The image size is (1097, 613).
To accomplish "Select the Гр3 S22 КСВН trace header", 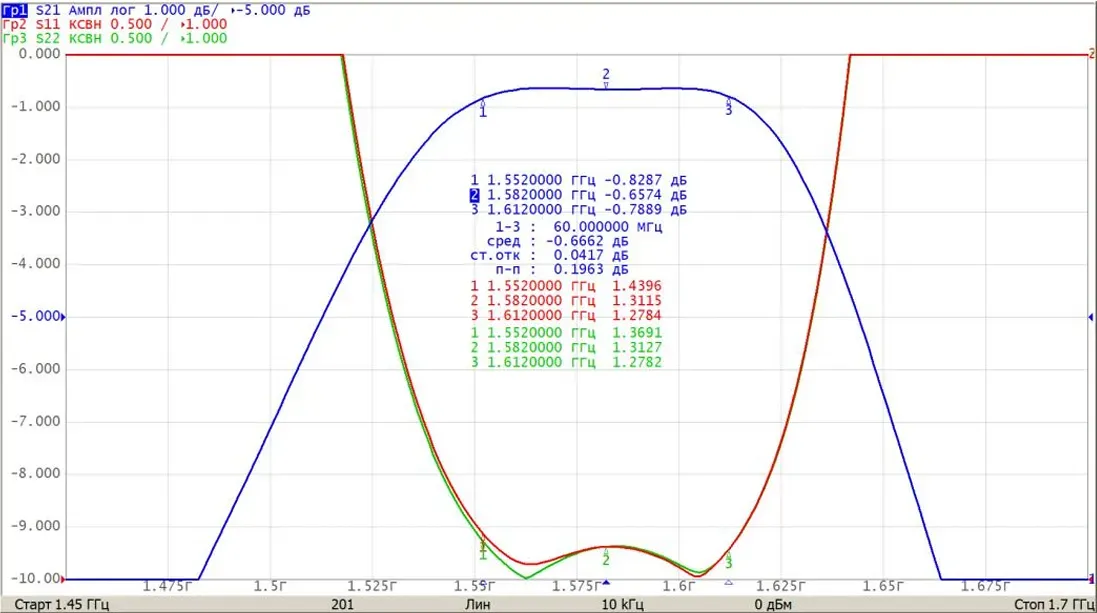I will [115, 38].
